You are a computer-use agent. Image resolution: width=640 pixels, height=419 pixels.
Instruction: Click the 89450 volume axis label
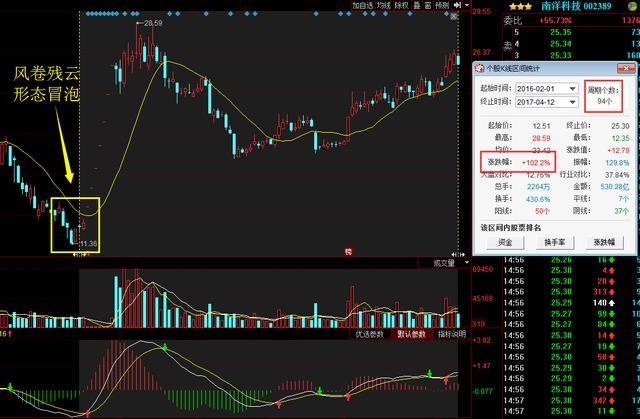point(482,270)
